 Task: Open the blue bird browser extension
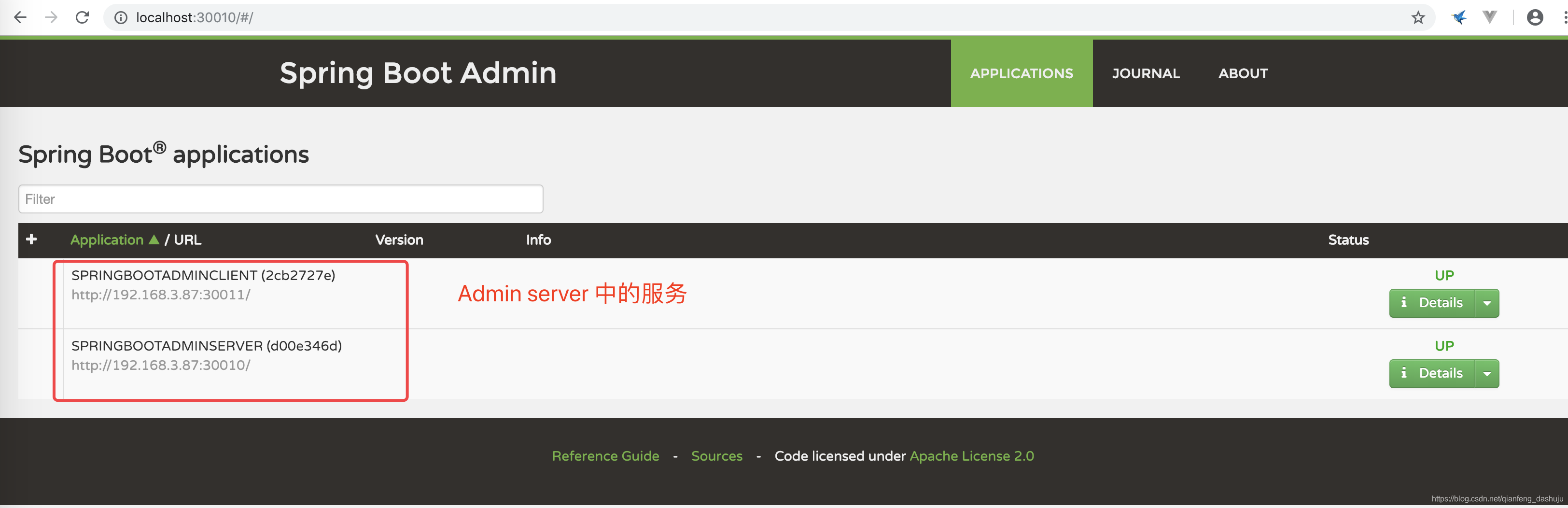1459,17
